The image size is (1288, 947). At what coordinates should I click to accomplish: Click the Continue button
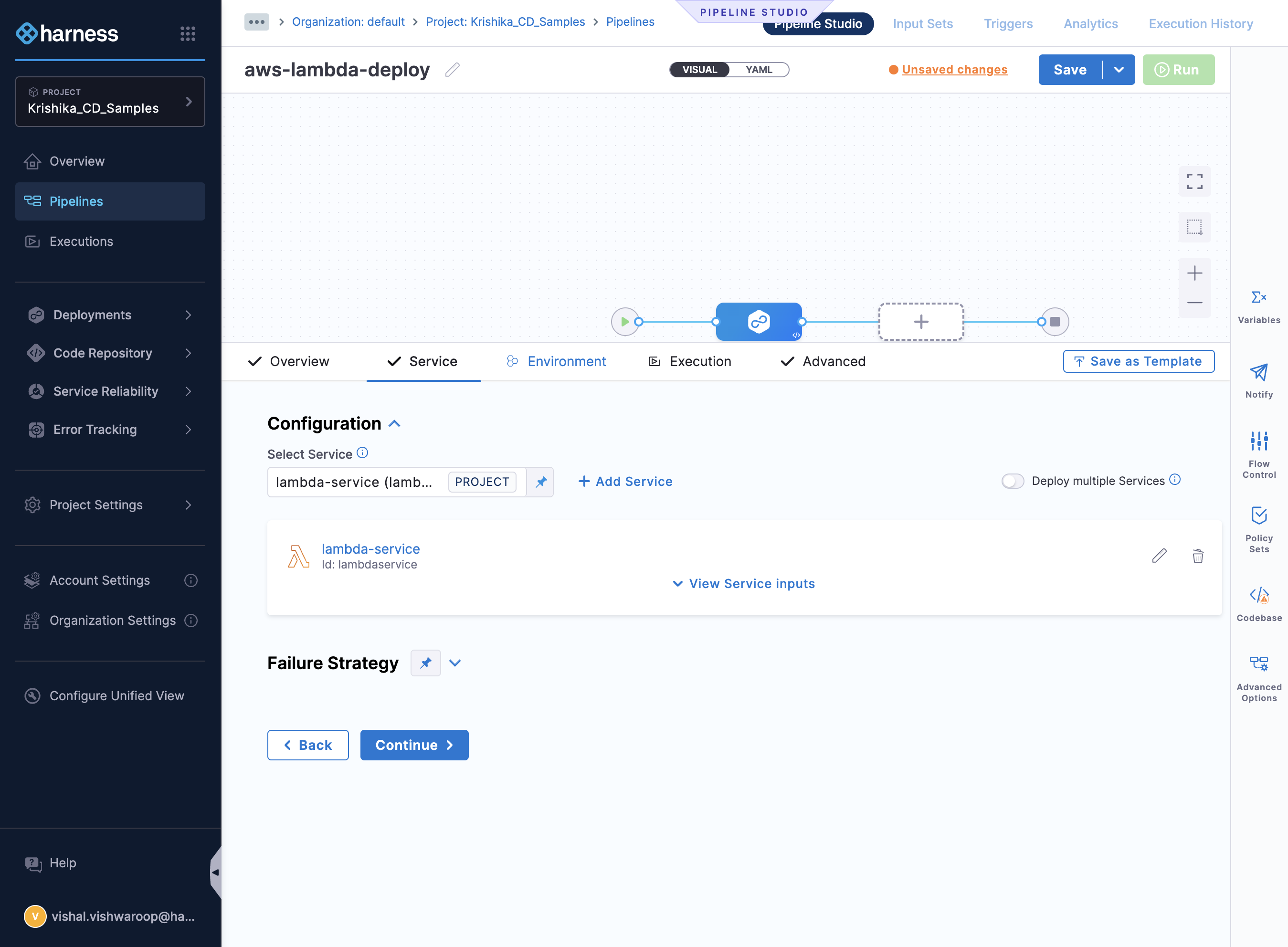(414, 745)
